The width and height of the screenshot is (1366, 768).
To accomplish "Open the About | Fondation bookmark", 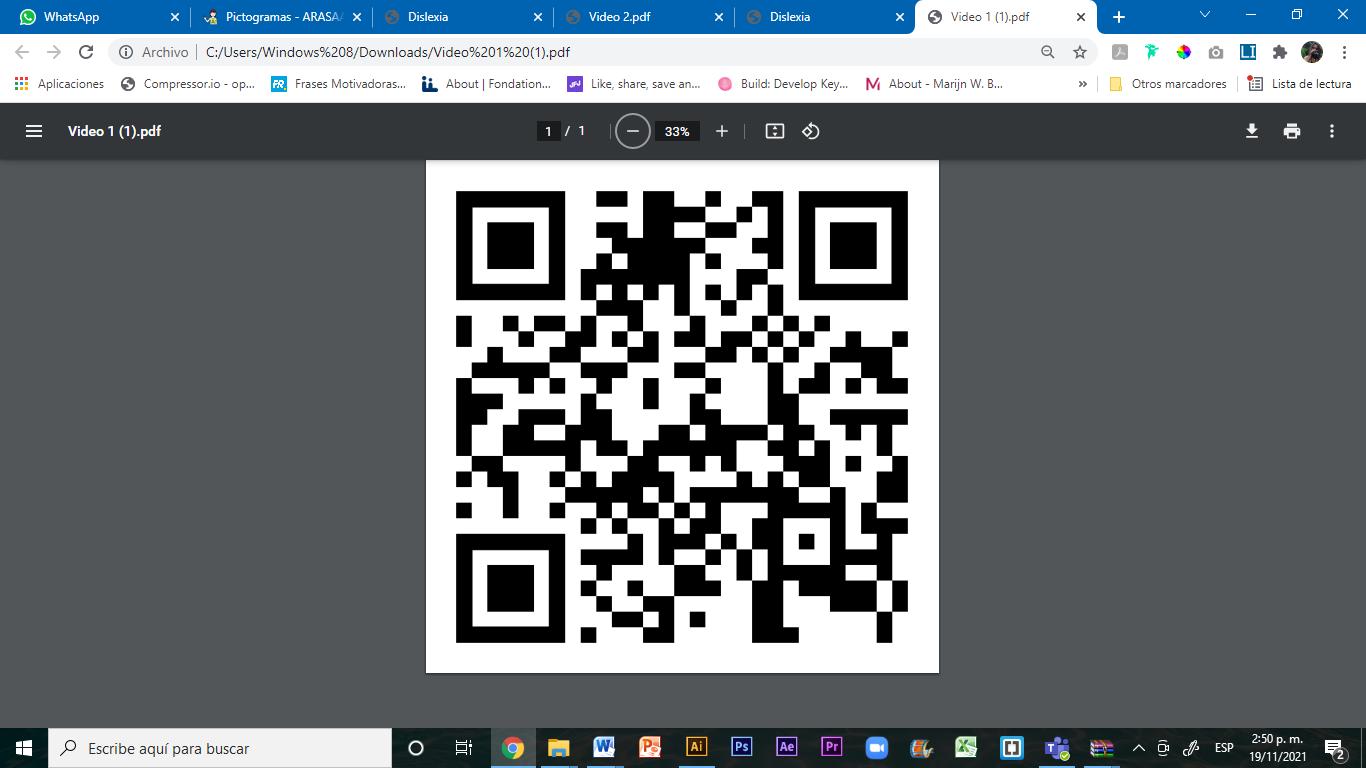I will [x=487, y=84].
